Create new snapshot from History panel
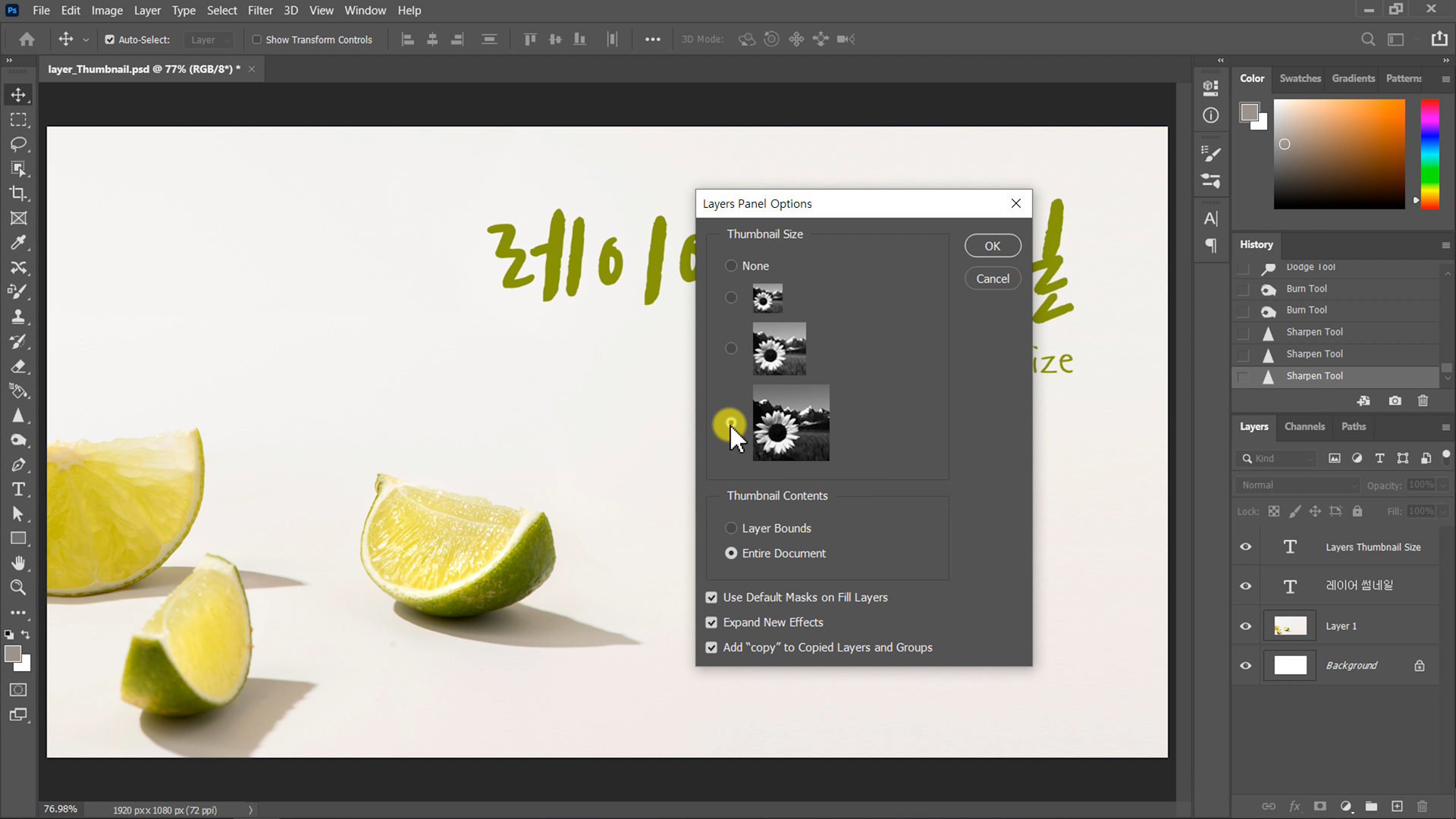The width and height of the screenshot is (1456, 819). click(x=1395, y=400)
